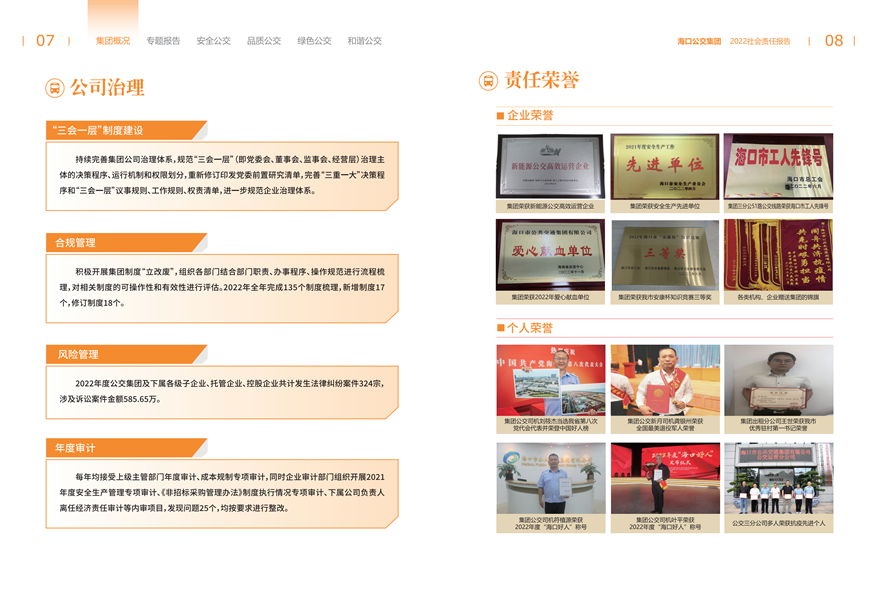Screen dimensions: 878x600
Task: Click page number 08 in the header
Action: click(833, 41)
